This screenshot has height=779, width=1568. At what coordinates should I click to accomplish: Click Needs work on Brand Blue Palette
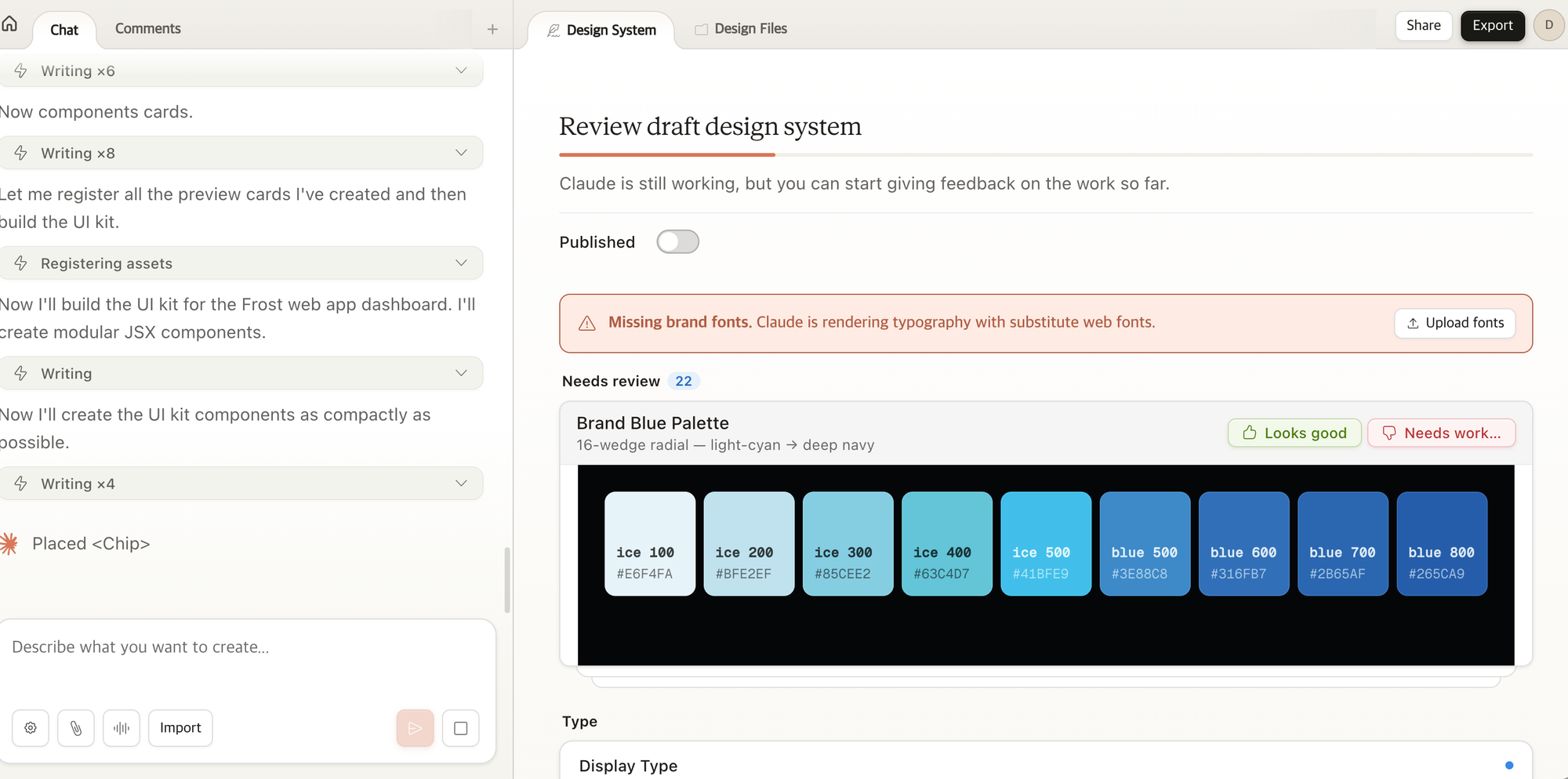pos(1442,433)
